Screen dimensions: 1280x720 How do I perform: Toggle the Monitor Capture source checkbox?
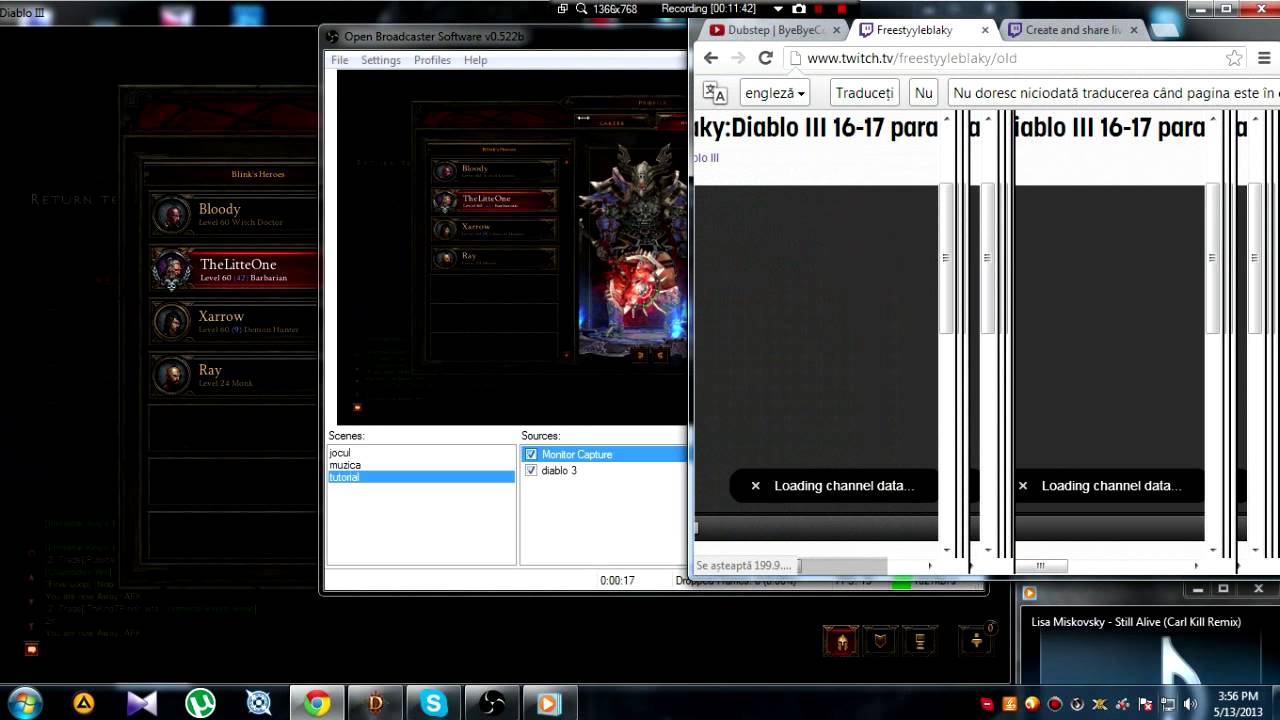[531, 454]
